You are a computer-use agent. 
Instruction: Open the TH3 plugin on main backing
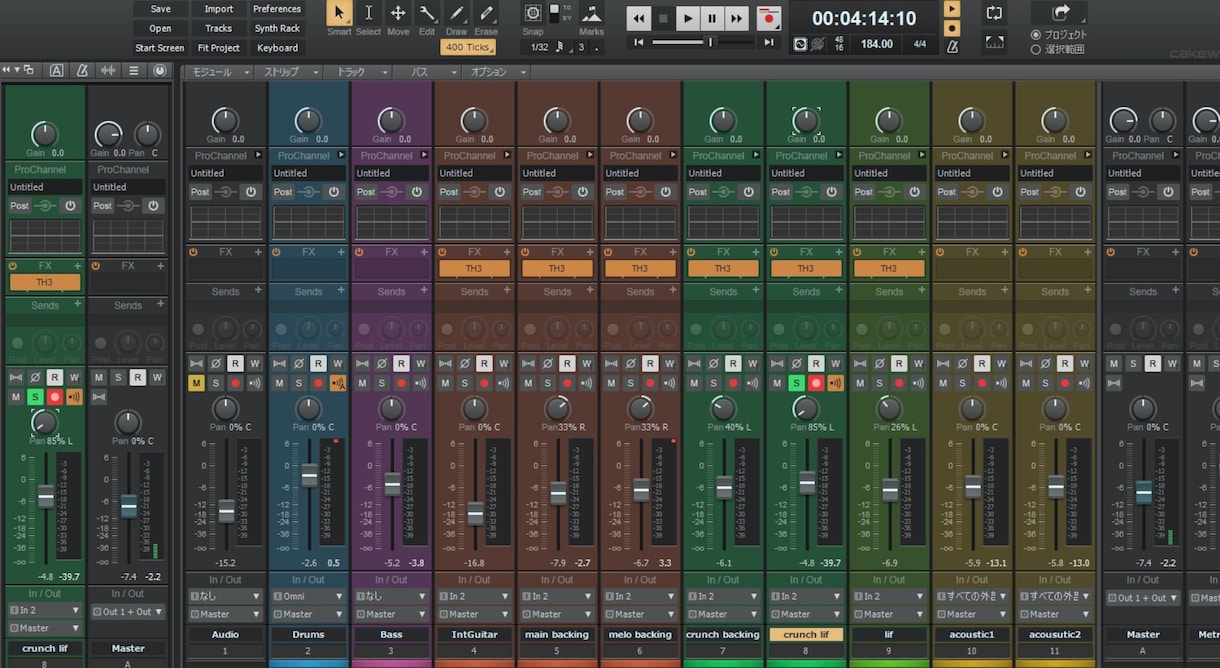tap(557, 269)
